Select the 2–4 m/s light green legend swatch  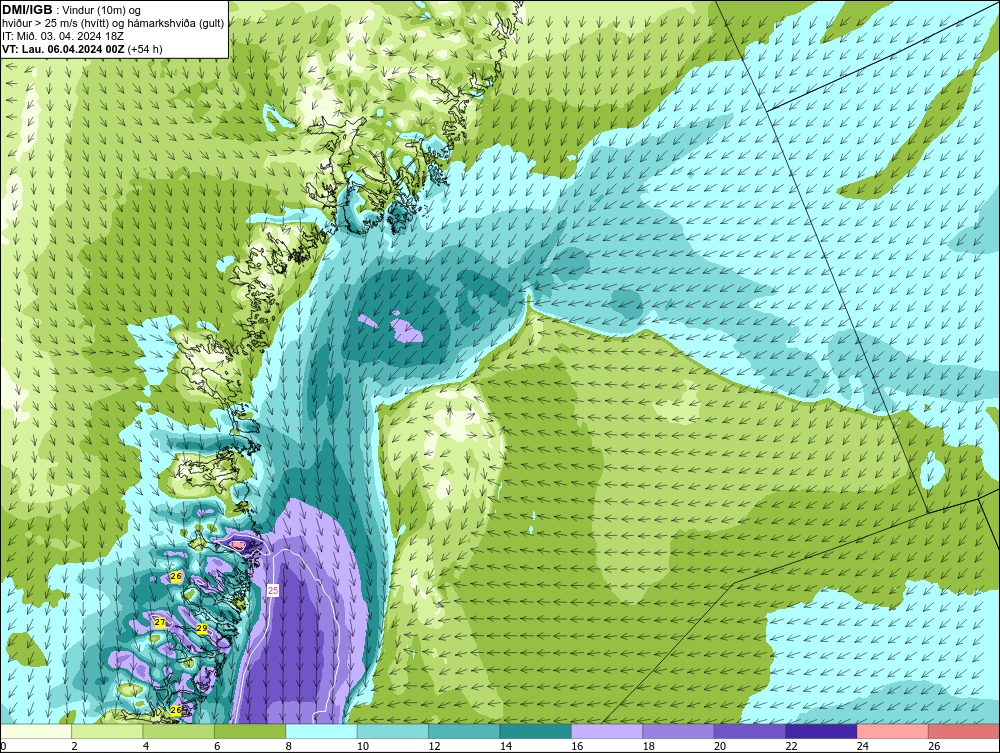107,731
